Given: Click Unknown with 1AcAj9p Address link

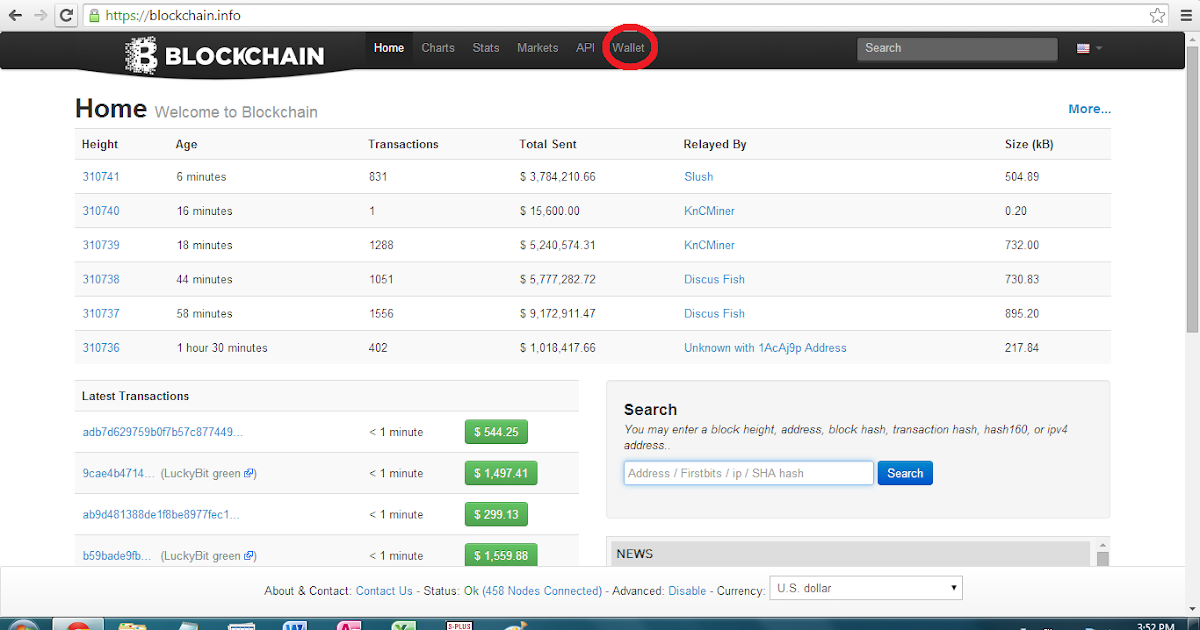Looking at the screenshot, I should point(765,348).
